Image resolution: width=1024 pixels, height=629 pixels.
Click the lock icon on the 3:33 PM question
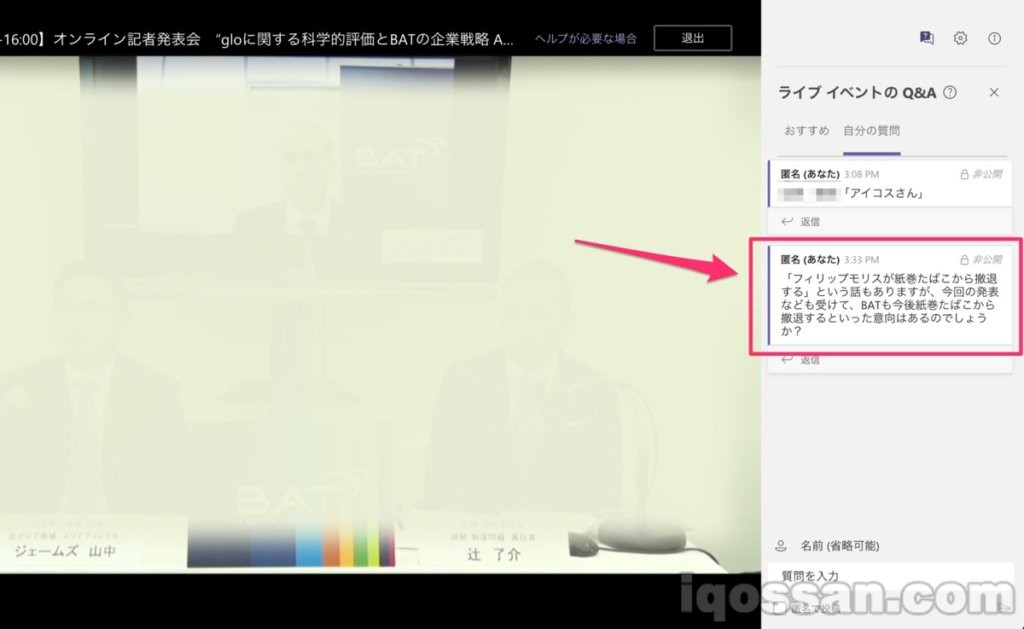tap(964, 259)
